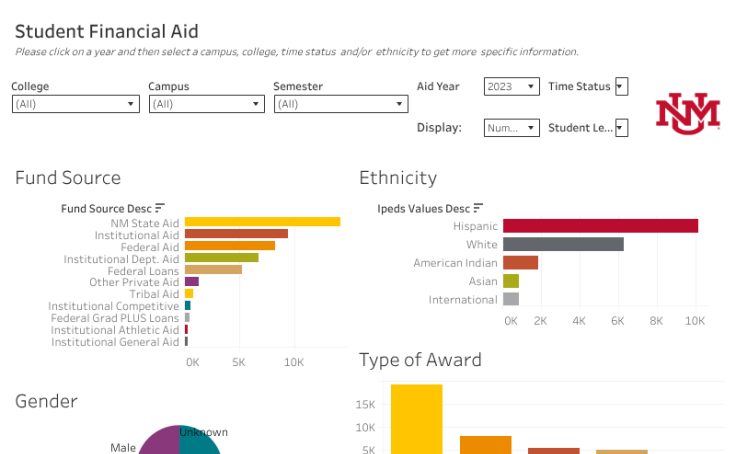Click the Fund Source Desc header
Viewport: 736px width, 454px height.
[x=106, y=208]
